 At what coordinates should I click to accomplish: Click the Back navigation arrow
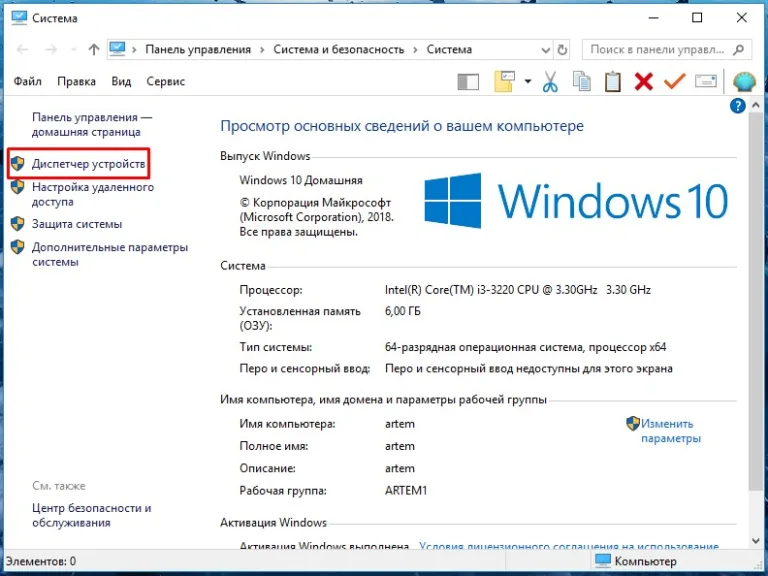pyautogui.click(x=23, y=49)
